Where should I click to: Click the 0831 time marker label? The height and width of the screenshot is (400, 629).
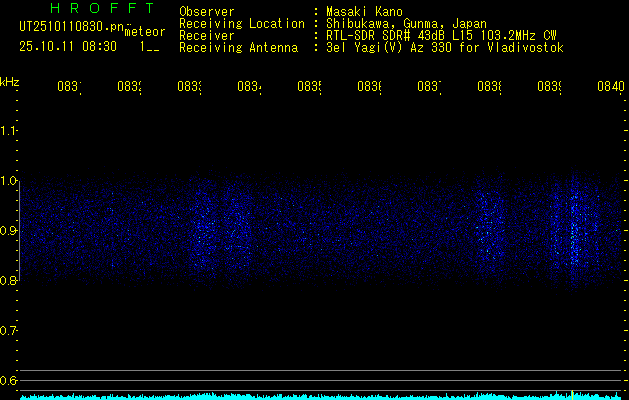click(x=69, y=86)
